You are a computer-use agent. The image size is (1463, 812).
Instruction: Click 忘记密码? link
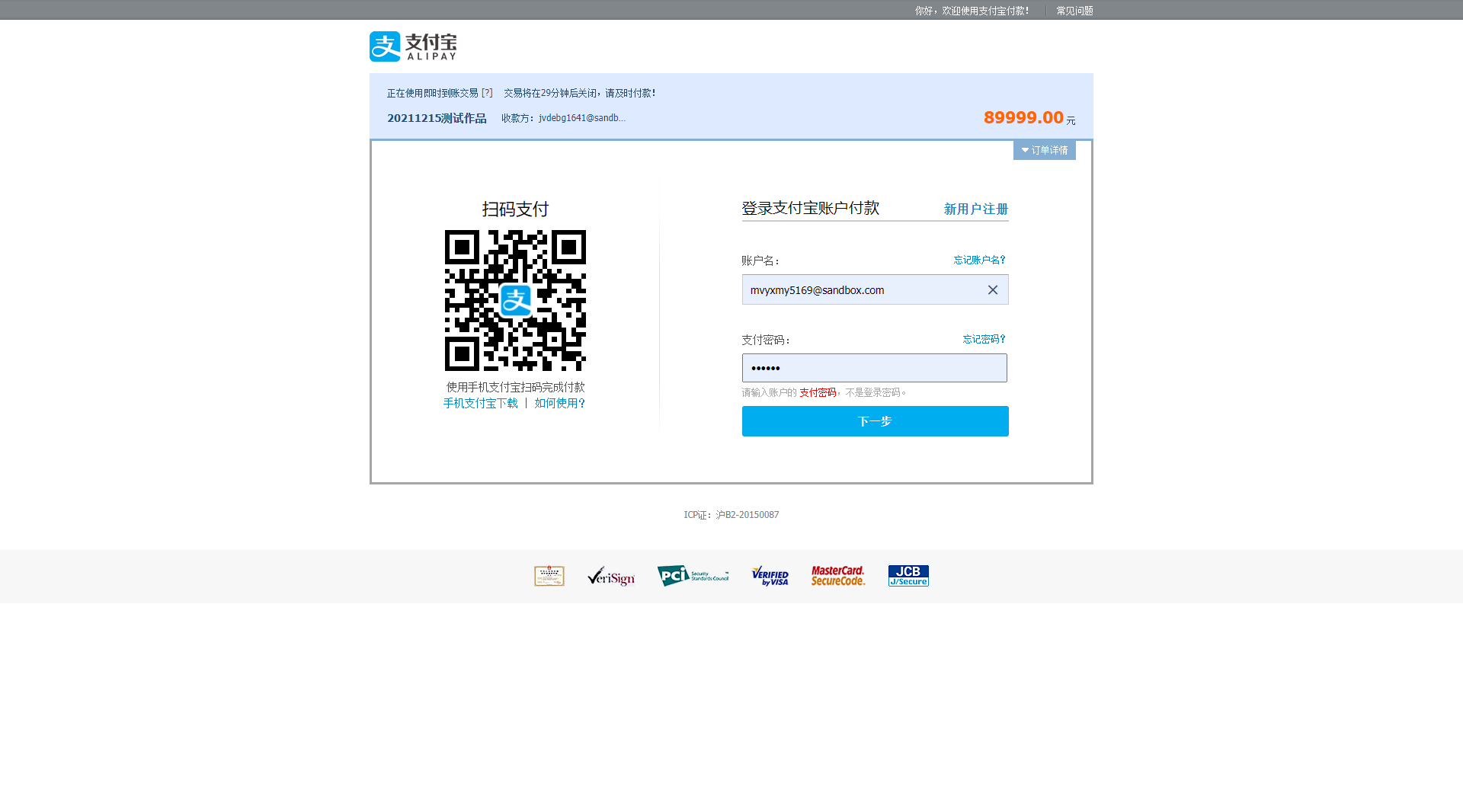point(984,339)
